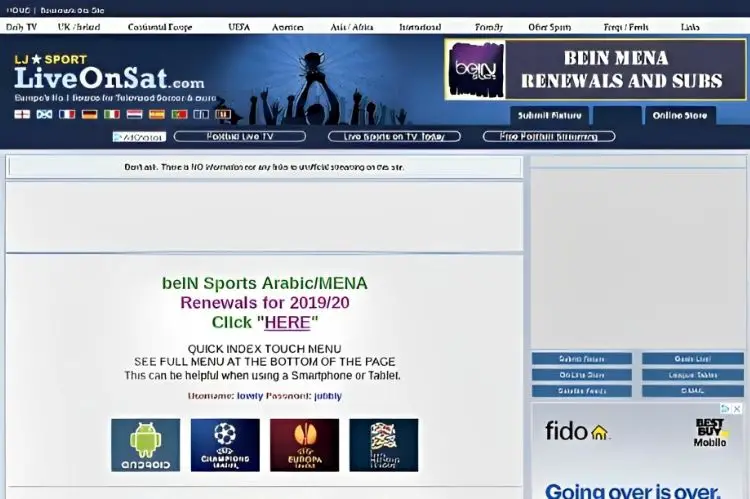750x499 pixels.
Task: Select the Netherlands flag icon
Action: tap(134, 114)
